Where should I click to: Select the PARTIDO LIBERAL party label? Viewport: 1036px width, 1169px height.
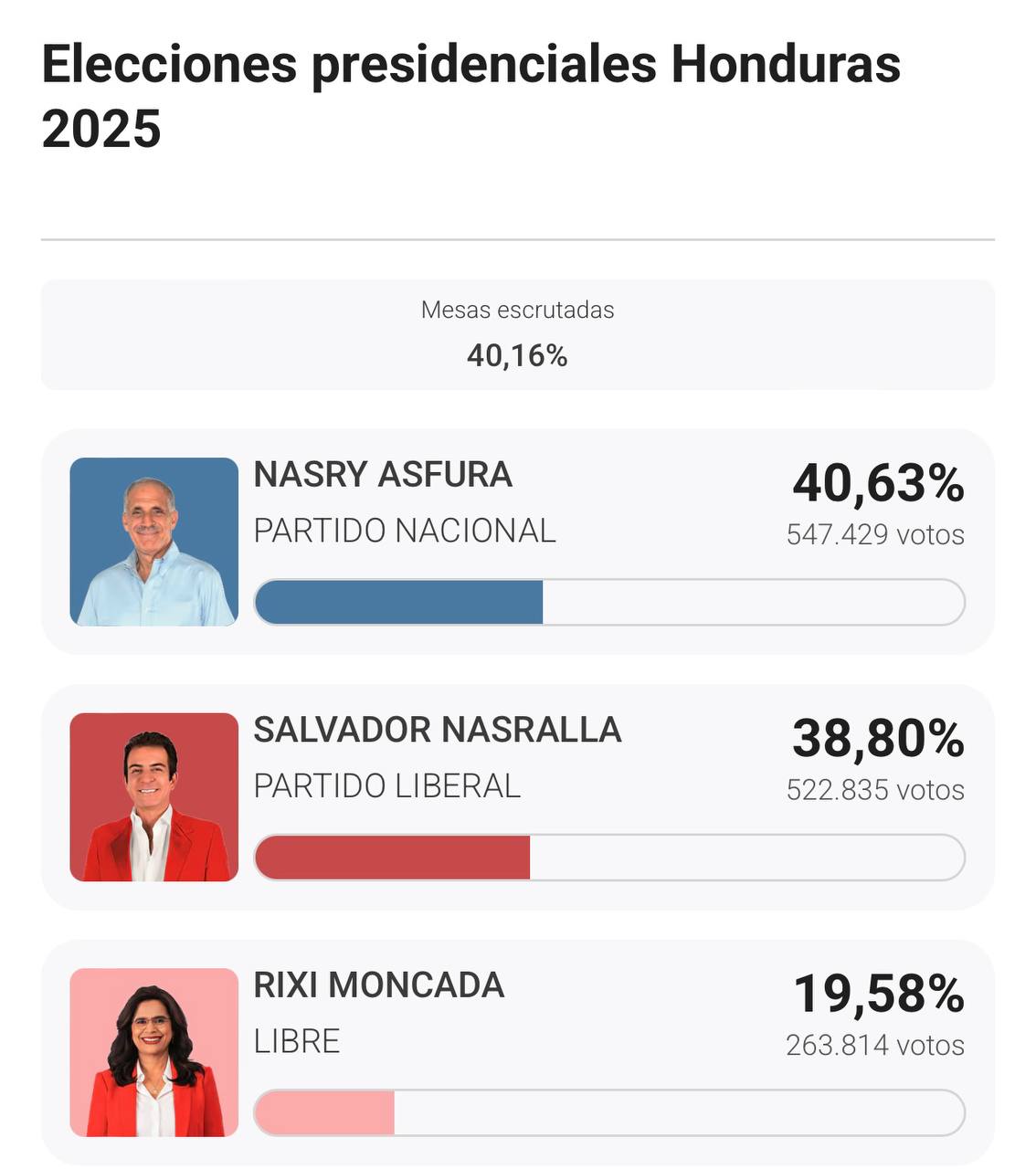pyautogui.click(x=386, y=786)
